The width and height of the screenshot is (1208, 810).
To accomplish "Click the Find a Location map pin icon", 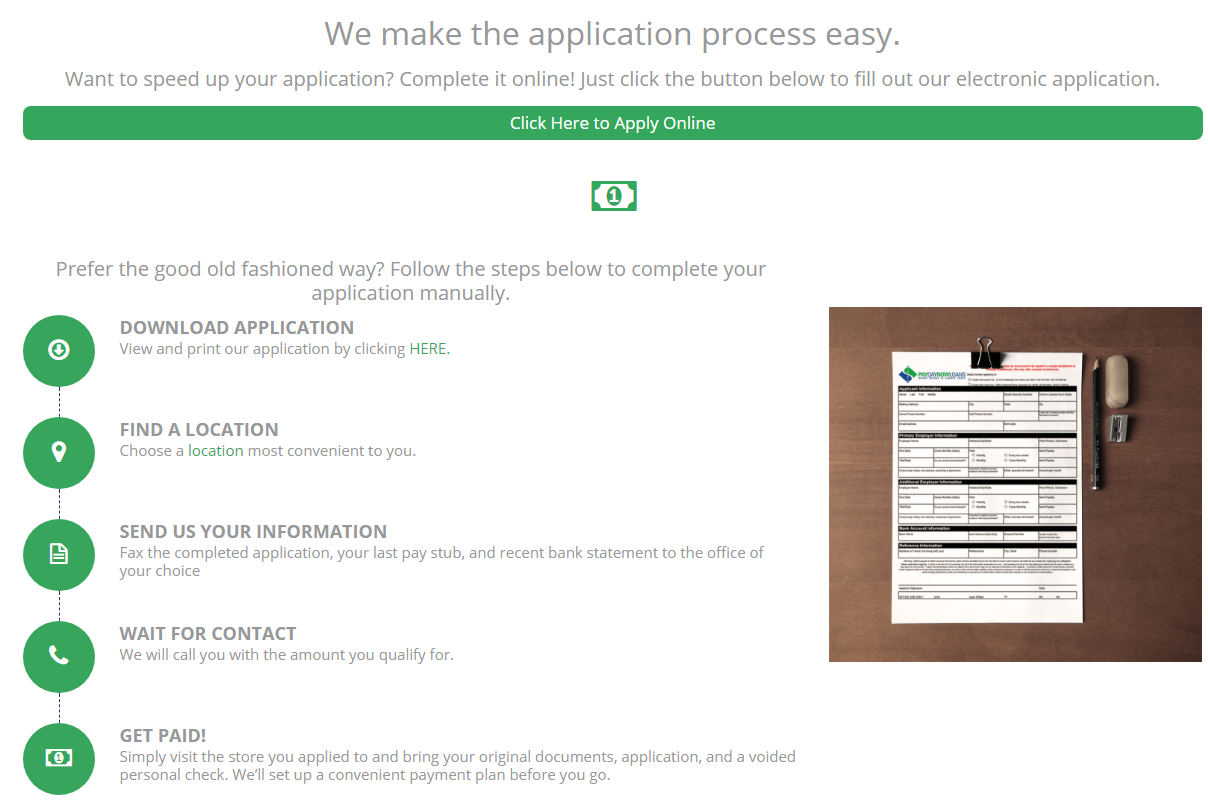I will 59,452.
